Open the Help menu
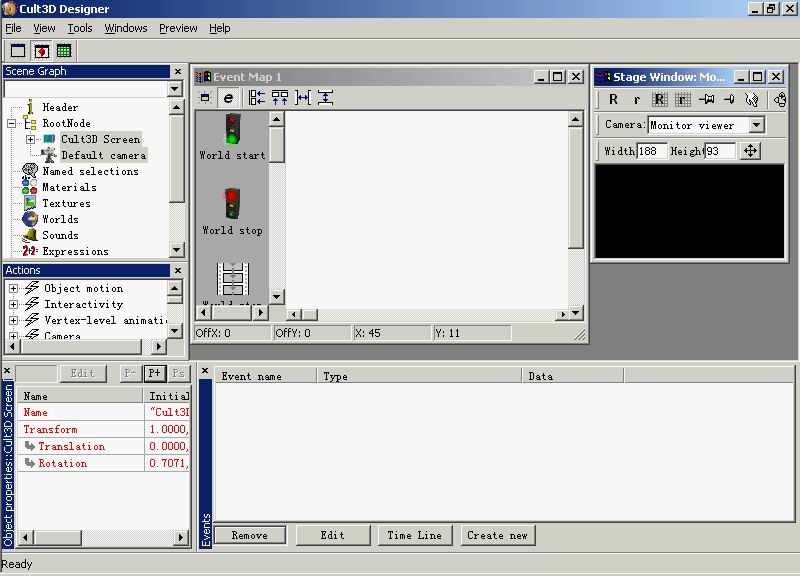The width and height of the screenshot is (800, 576). pos(220,28)
